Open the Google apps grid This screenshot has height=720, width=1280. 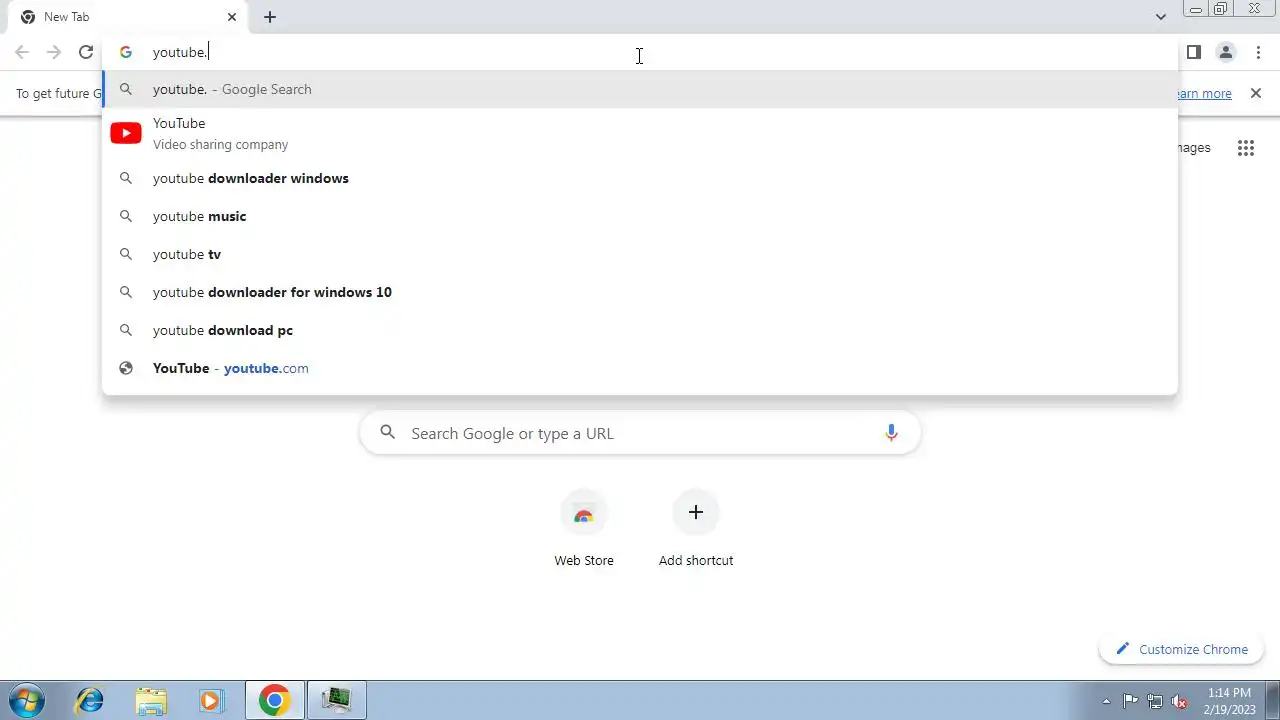[x=1246, y=148]
